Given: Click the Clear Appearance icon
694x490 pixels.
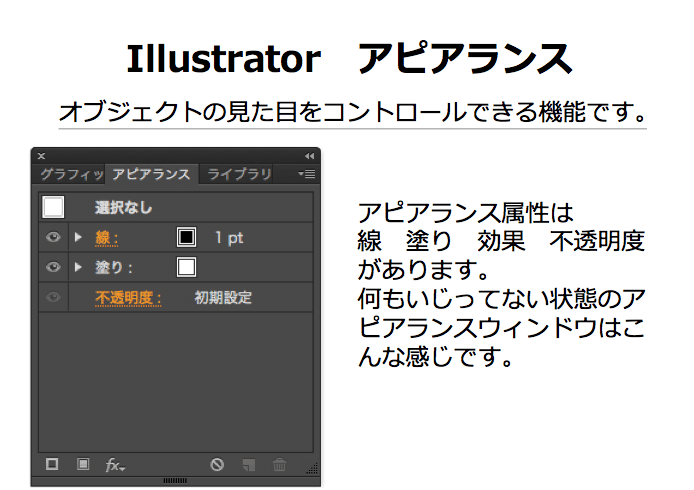Looking at the screenshot, I should 217,464.
